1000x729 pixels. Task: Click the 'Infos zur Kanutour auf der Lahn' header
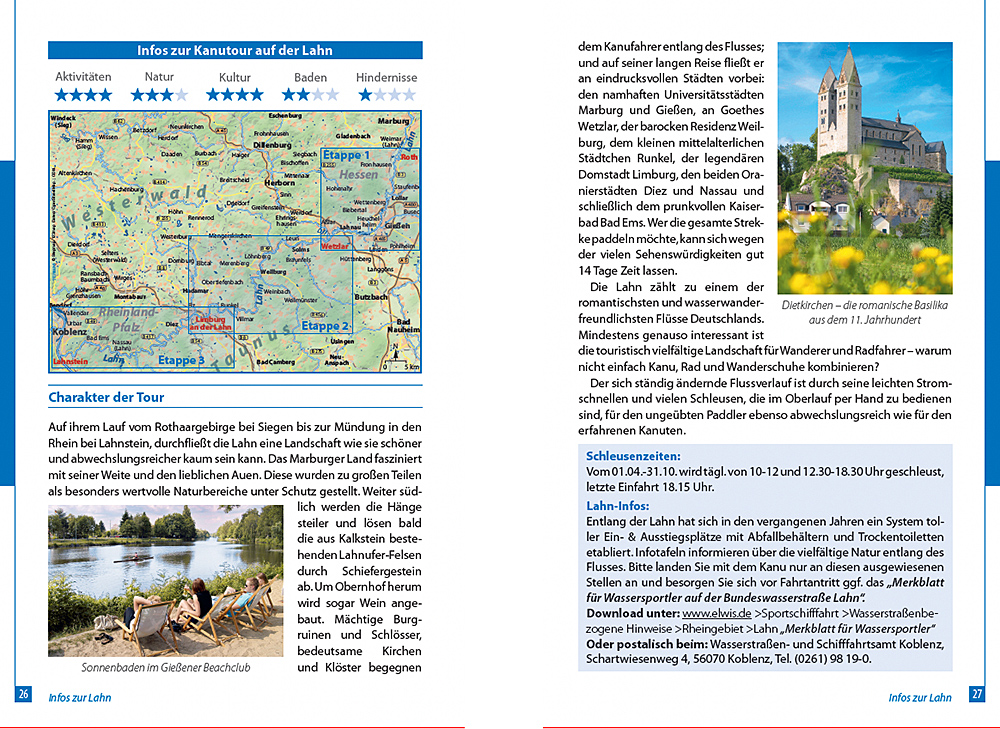click(x=235, y=50)
